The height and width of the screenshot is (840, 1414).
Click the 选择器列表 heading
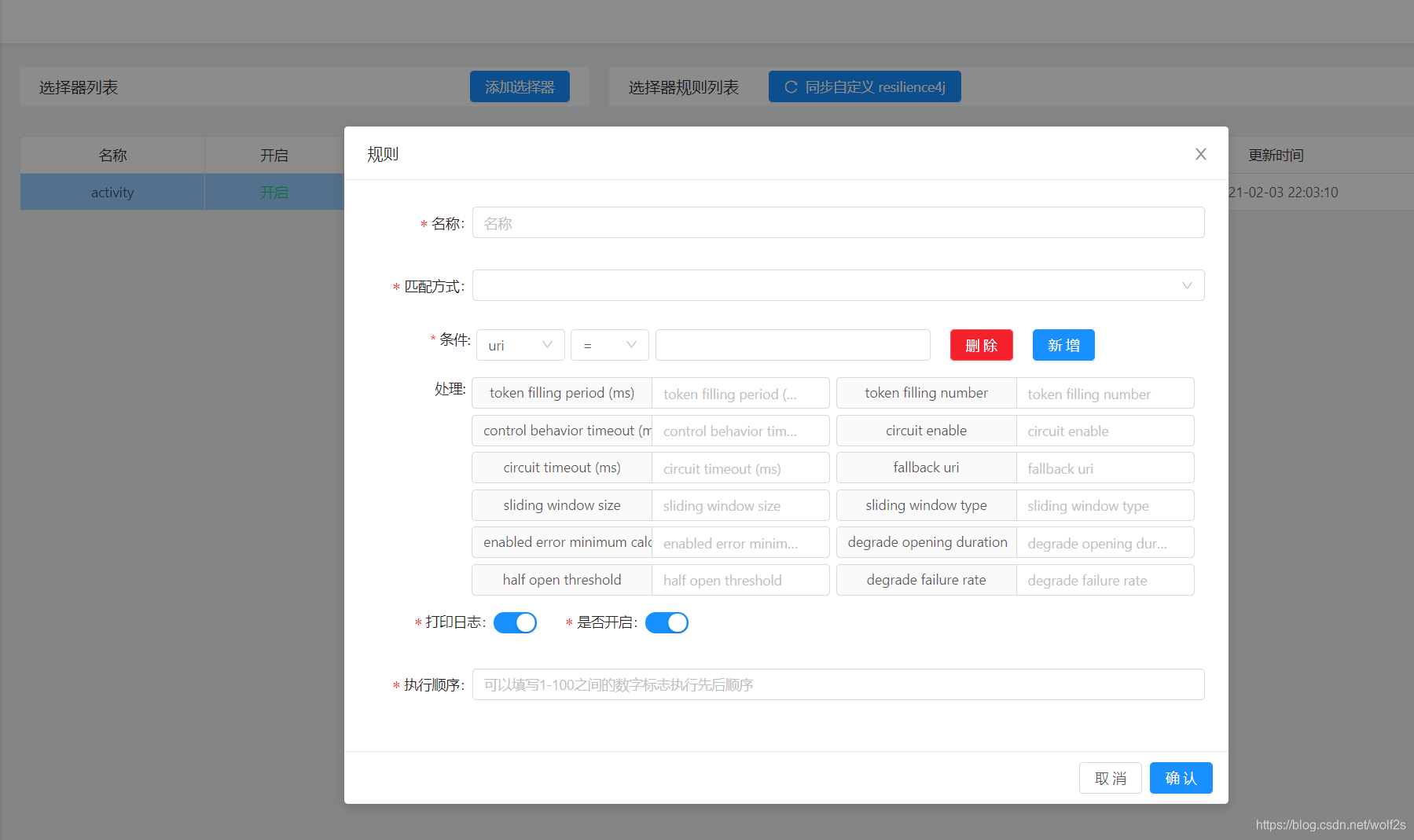[x=79, y=87]
